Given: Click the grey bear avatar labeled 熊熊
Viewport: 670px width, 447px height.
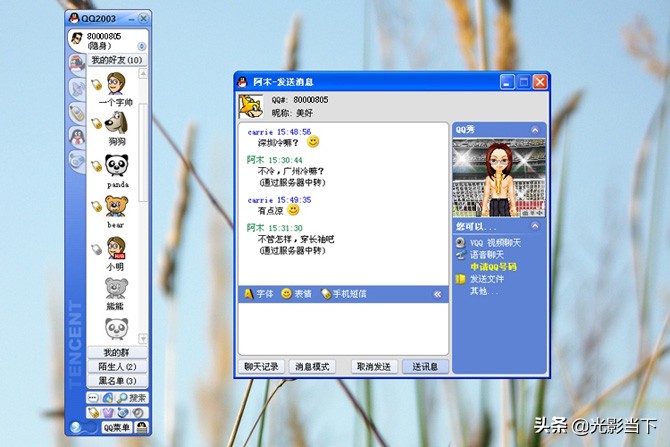Looking at the screenshot, I should pos(116,288).
